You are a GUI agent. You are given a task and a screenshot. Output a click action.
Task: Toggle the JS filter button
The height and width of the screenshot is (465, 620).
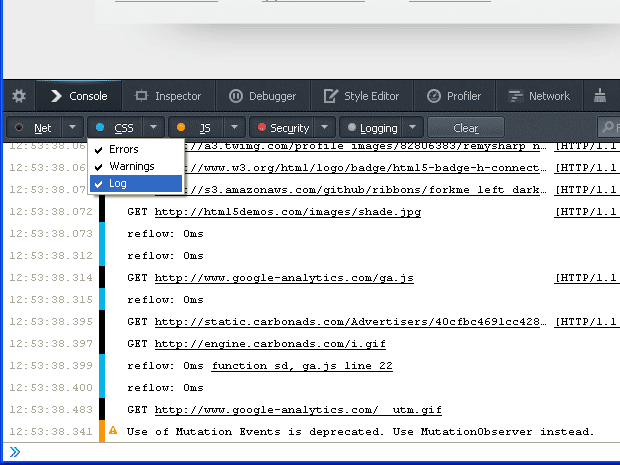click(197, 128)
